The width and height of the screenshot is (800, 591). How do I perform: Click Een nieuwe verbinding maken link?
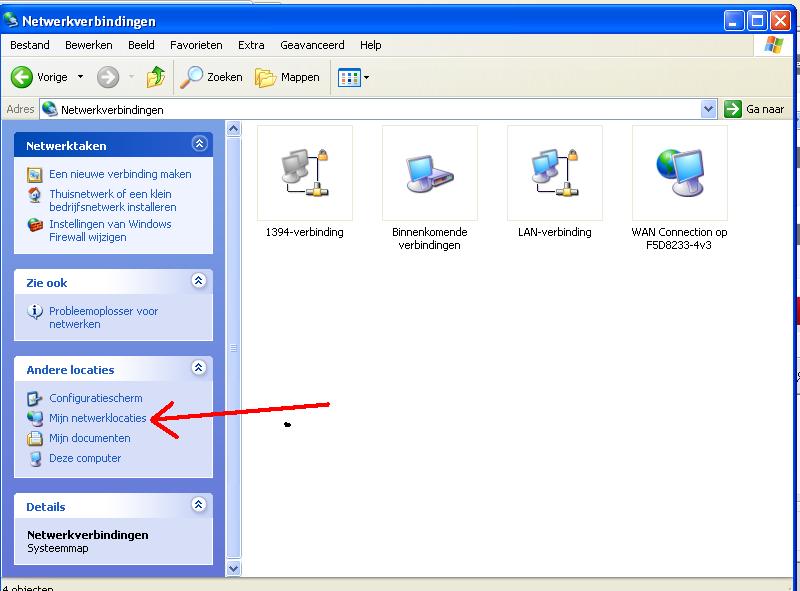pos(120,175)
